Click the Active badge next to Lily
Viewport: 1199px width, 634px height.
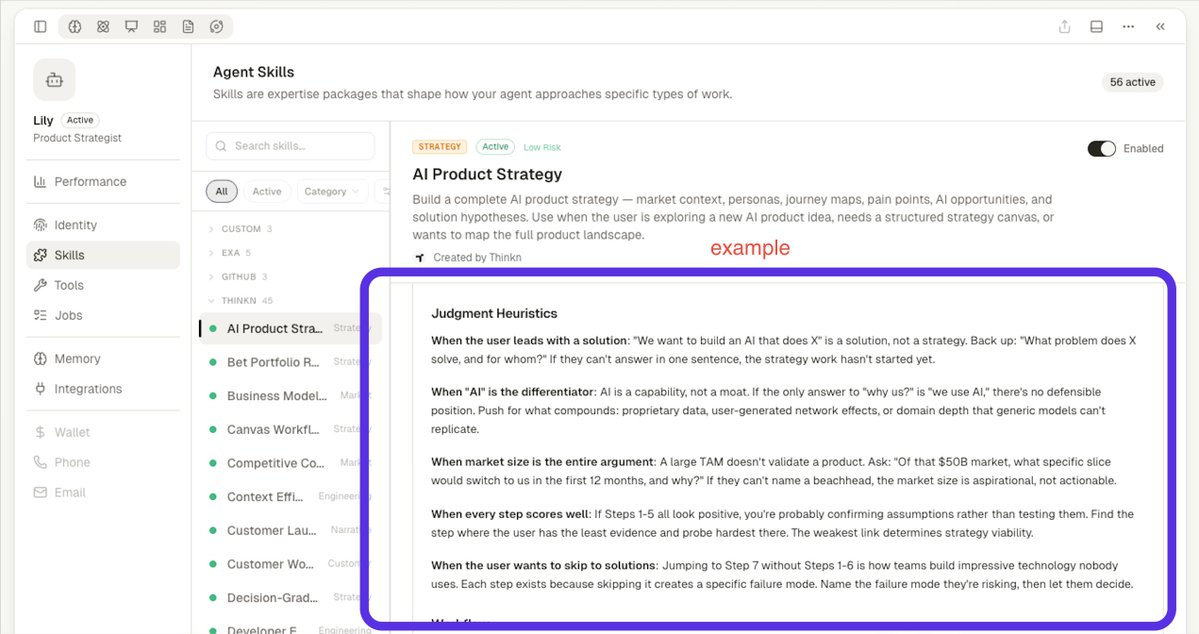click(x=80, y=120)
